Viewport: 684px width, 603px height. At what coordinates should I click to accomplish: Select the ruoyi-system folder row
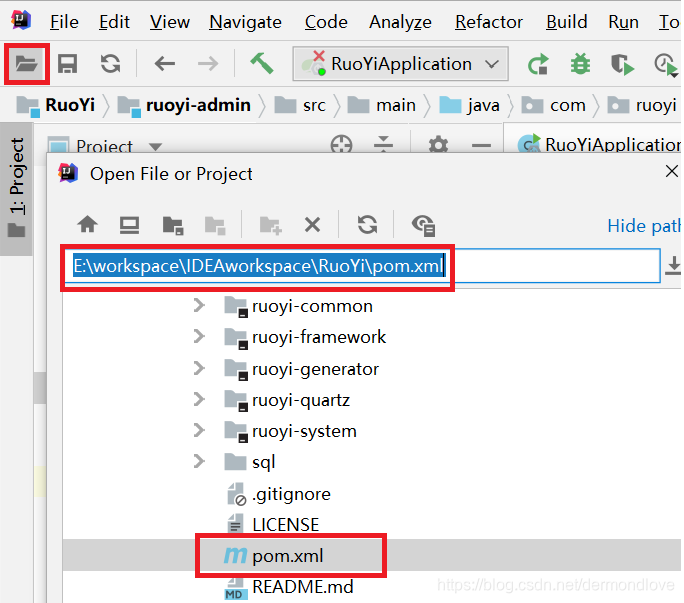[372, 431]
